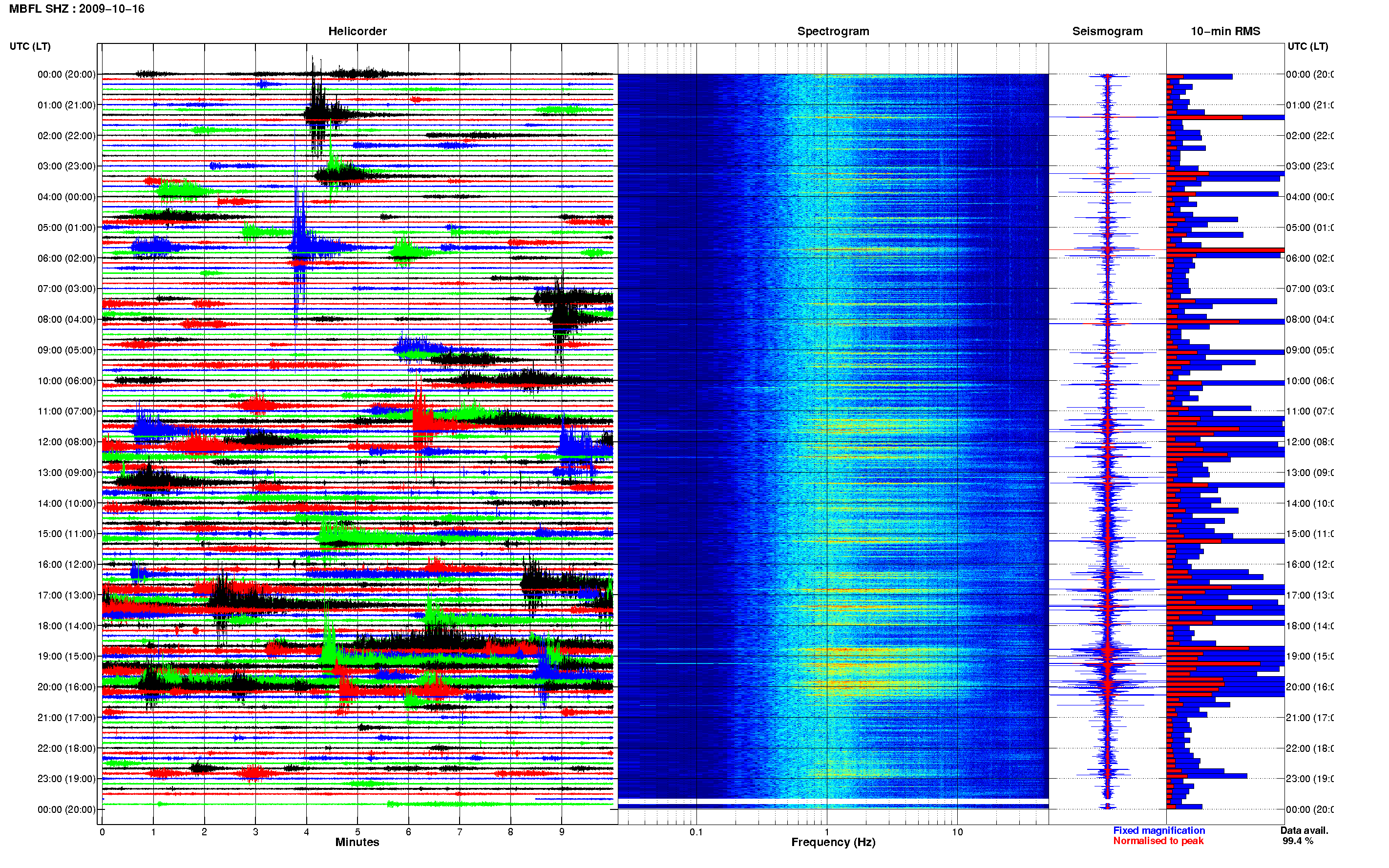Click the '99.4 %' data availability value
This screenshot has height=868, width=1389.
(x=1297, y=841)
